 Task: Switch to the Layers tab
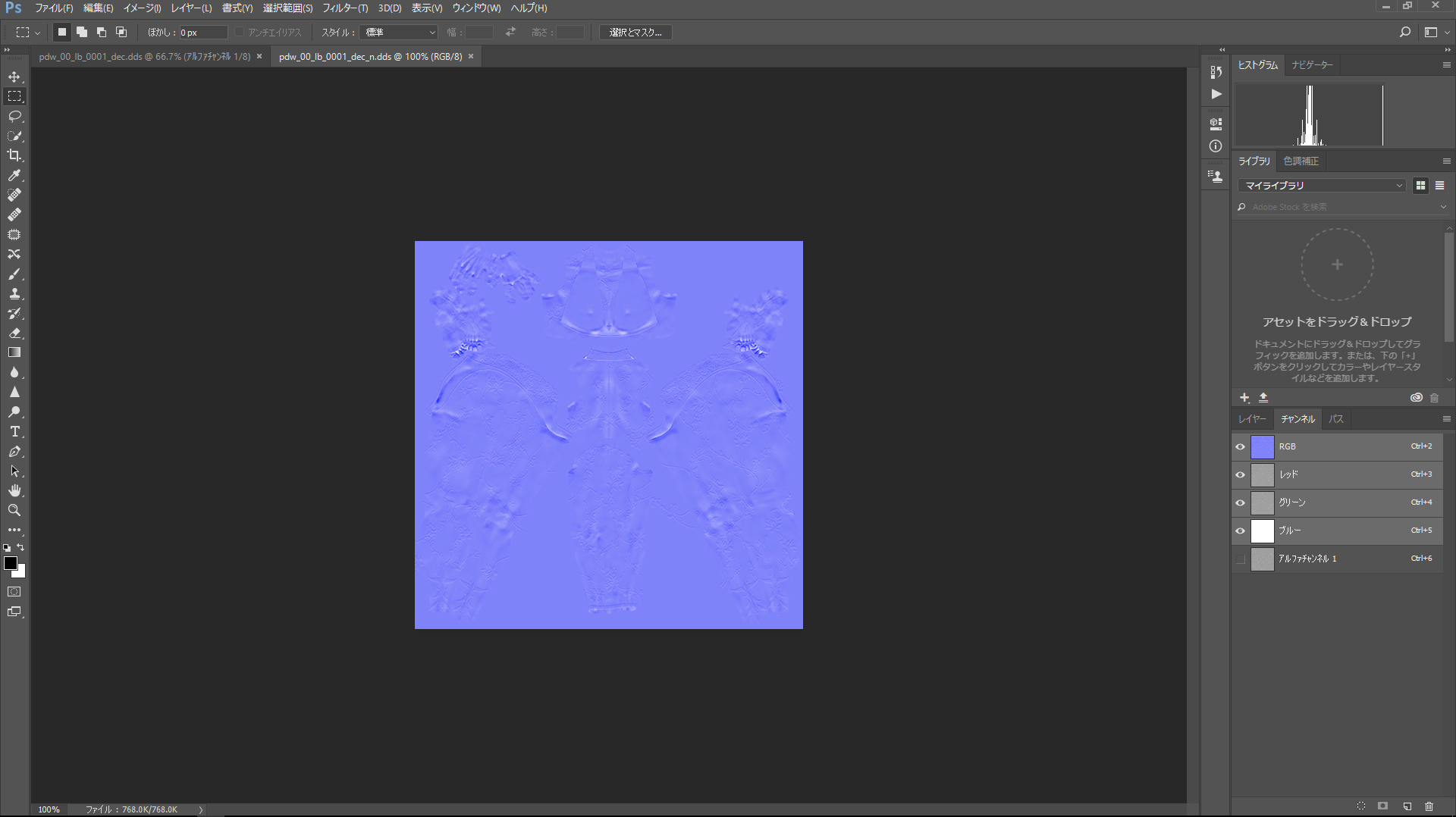1252,419
